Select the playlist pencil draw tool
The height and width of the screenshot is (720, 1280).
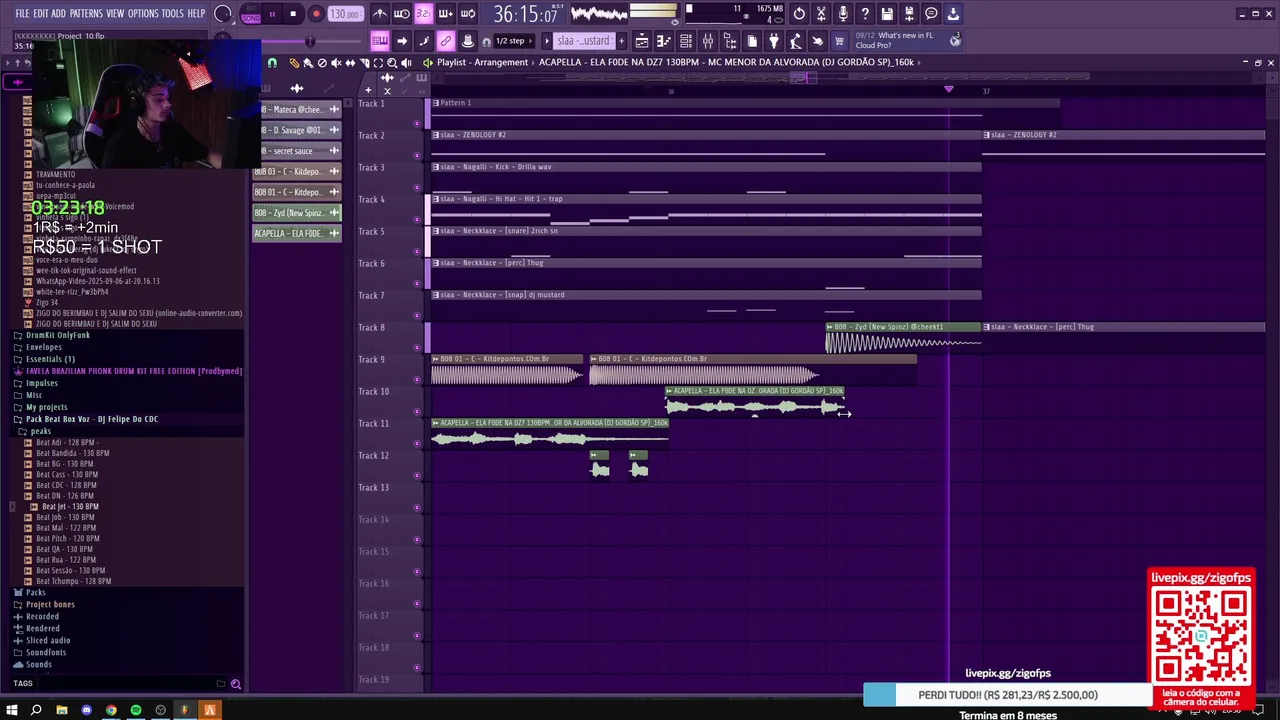point(294,63)
